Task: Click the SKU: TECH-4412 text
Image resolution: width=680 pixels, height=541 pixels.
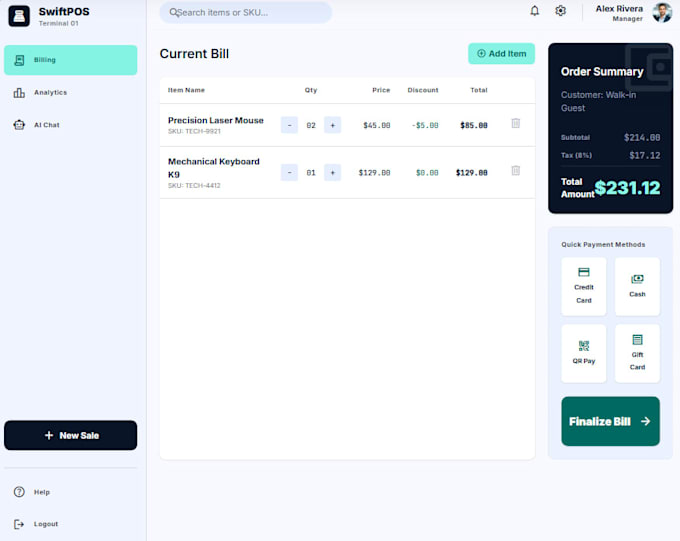Action: (x=194, y=186)
